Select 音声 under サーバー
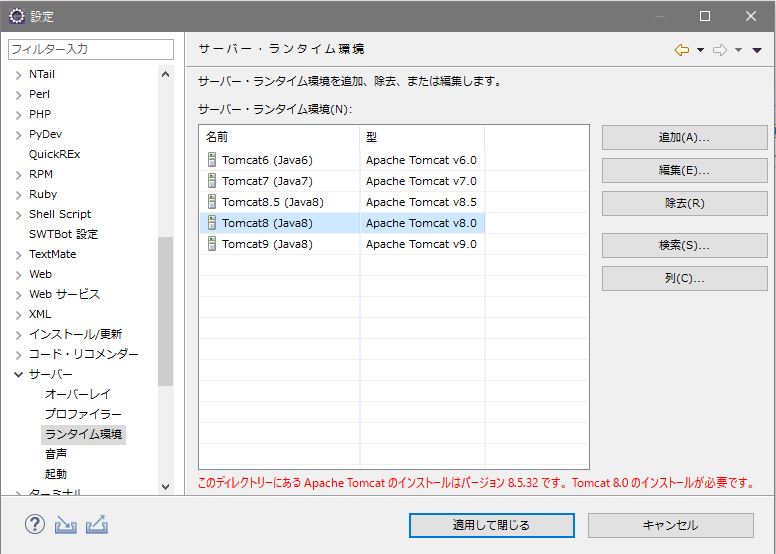 [x=55, y=454]
